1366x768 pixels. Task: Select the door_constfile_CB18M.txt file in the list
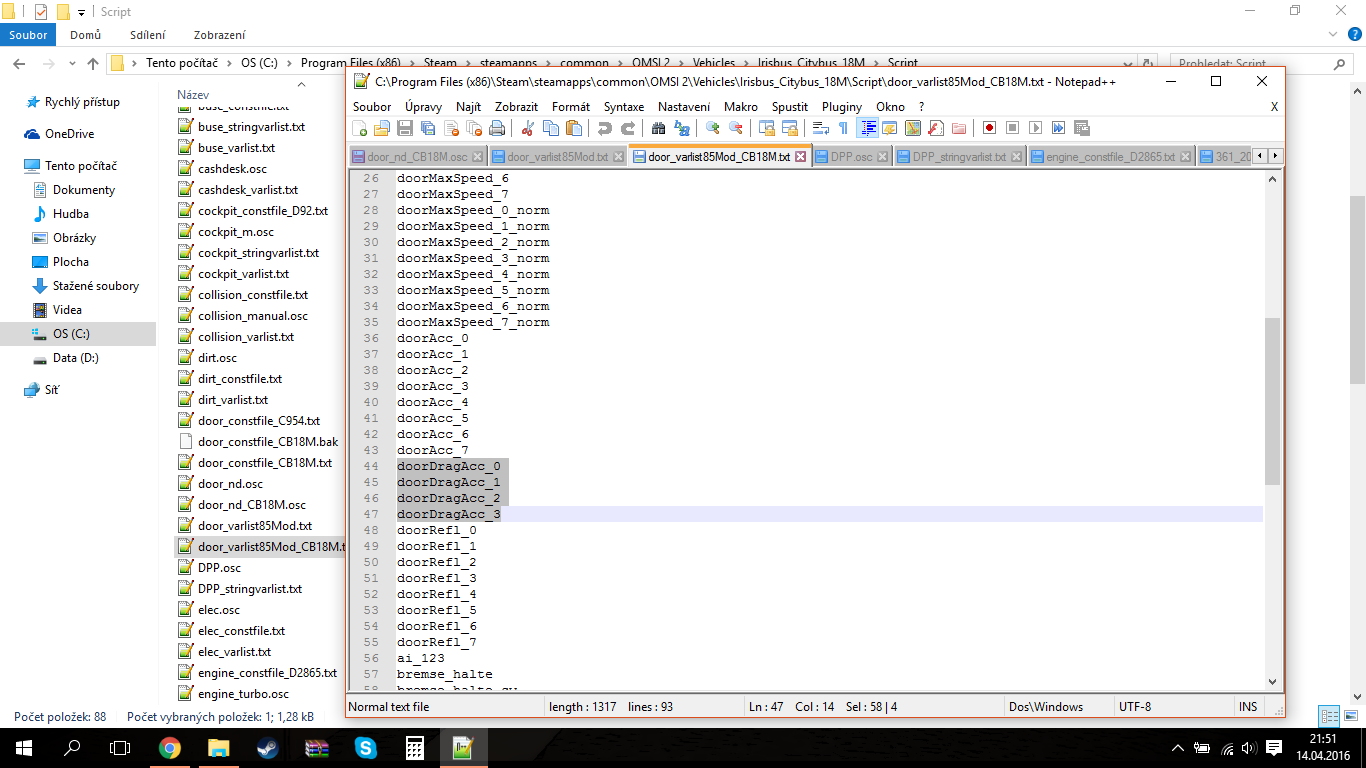click(264, 463)
